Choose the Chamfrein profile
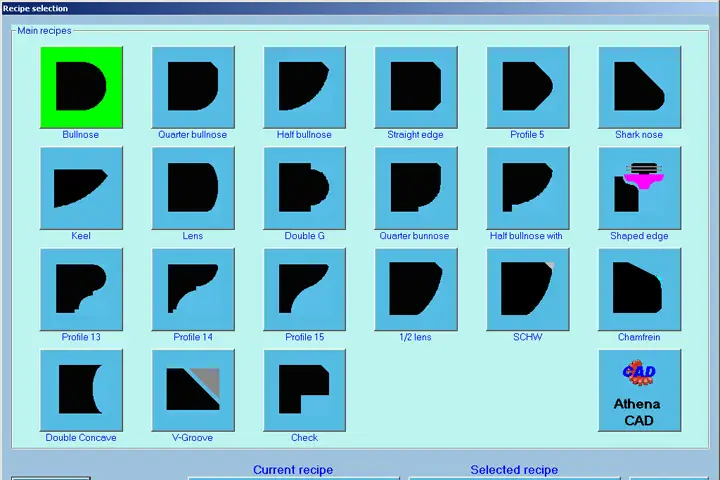This screenshot has width=720, height=480. pyautogui.click(x=640, y=289)
